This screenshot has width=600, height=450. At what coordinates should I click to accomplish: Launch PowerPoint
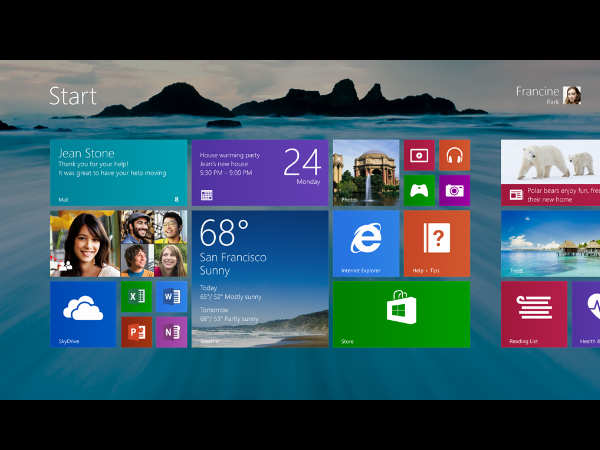point(137,332)
